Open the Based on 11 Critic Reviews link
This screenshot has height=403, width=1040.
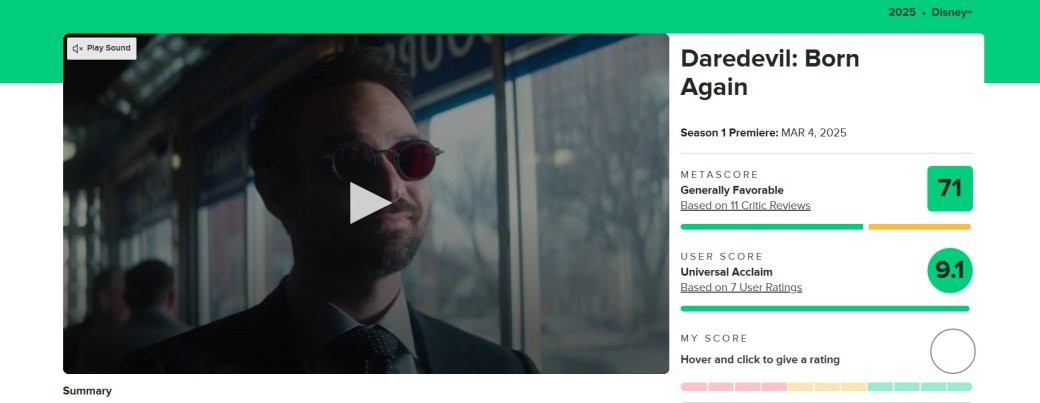click(x=746, y=205)
